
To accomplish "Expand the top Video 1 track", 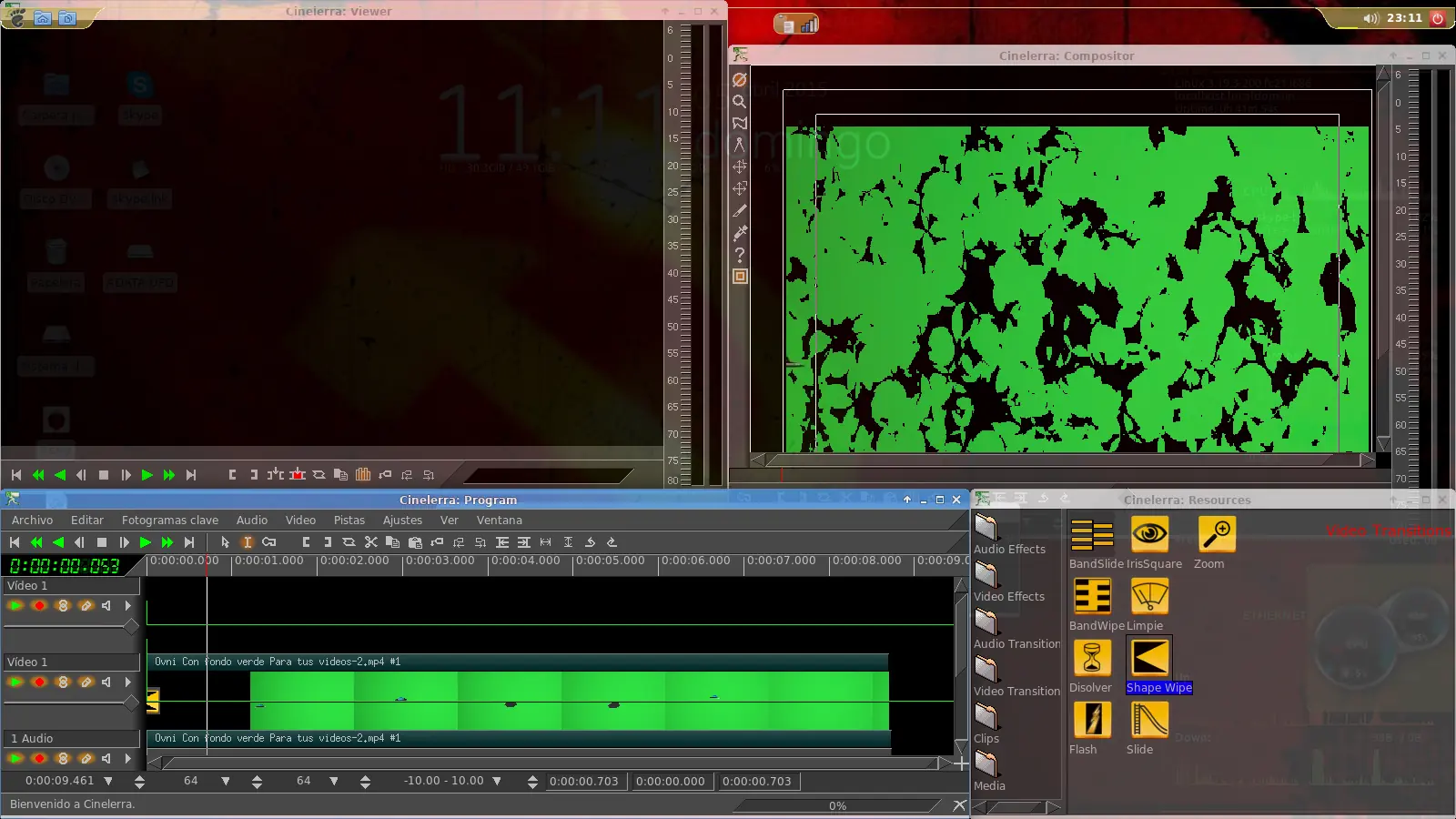I will (127, 605).
